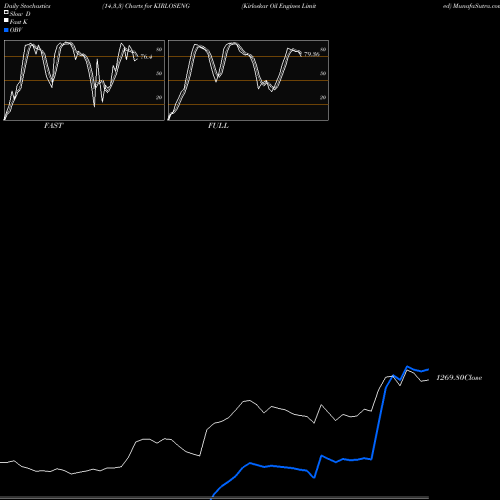
Task: Click the '1269.80Close' price label
Action: (x=459, y=378)
